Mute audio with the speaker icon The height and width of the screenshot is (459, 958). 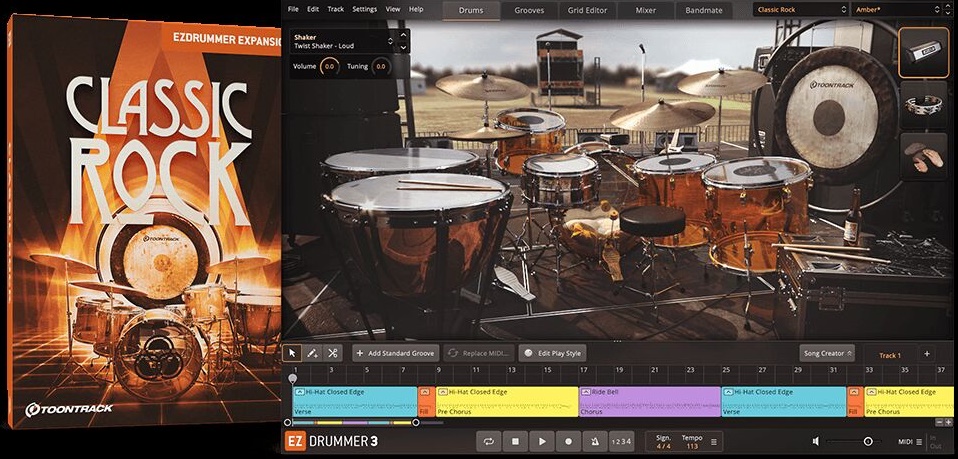817,441
